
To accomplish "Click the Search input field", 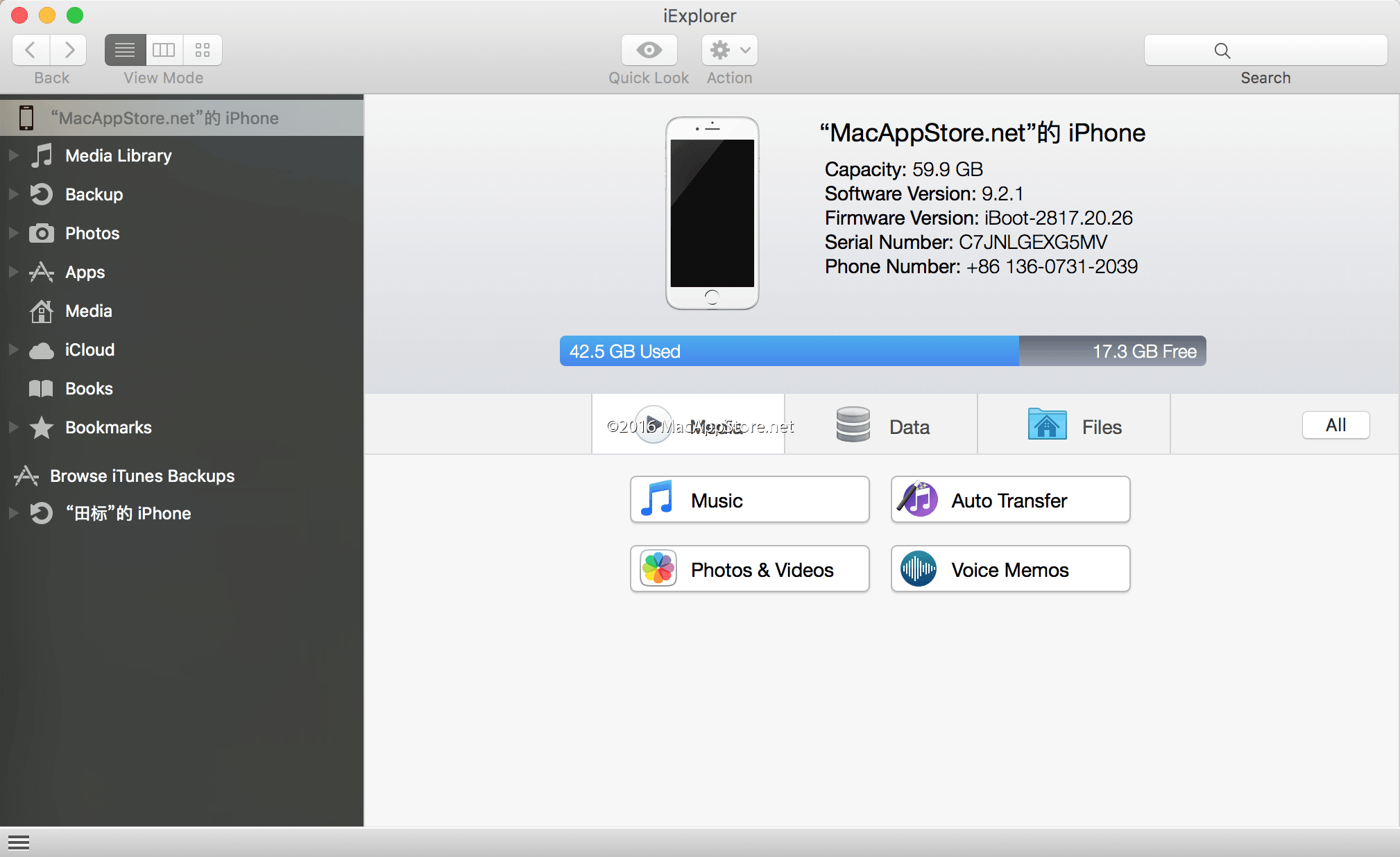I will [1265, 50].
